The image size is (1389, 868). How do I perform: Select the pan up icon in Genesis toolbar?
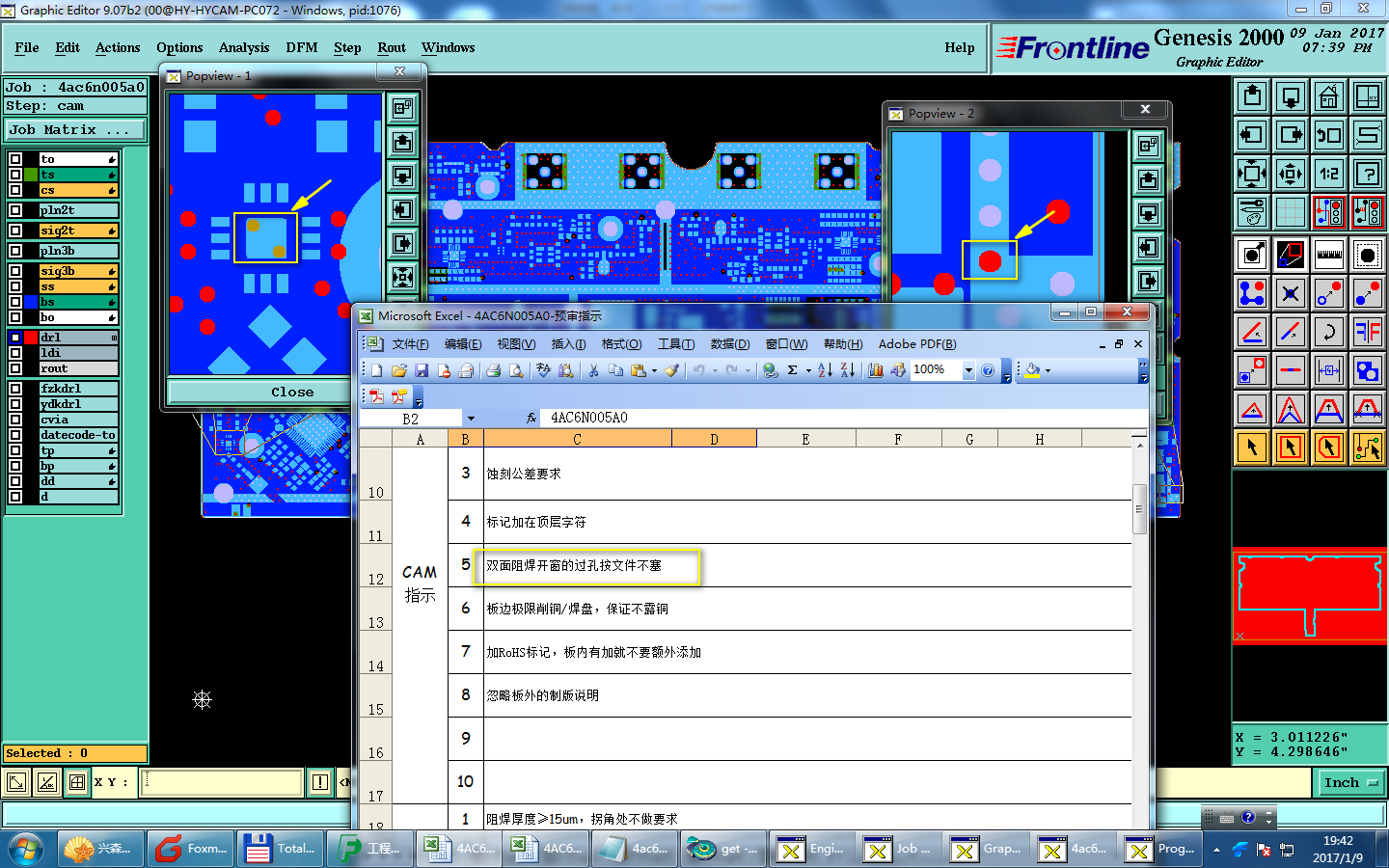click(1252, 96)
